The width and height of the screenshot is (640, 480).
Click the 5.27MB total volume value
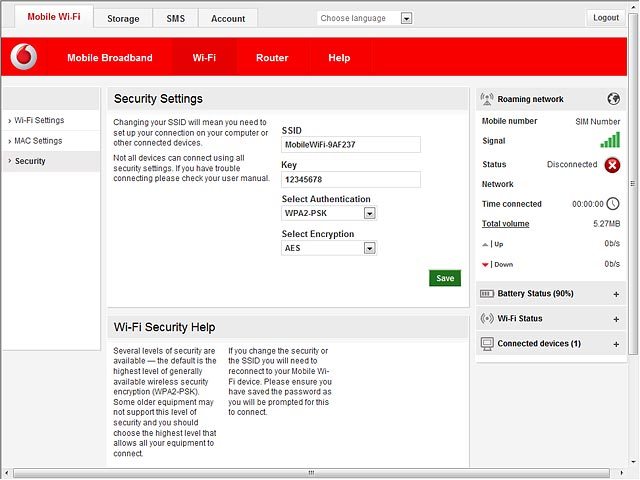(606, 224)
